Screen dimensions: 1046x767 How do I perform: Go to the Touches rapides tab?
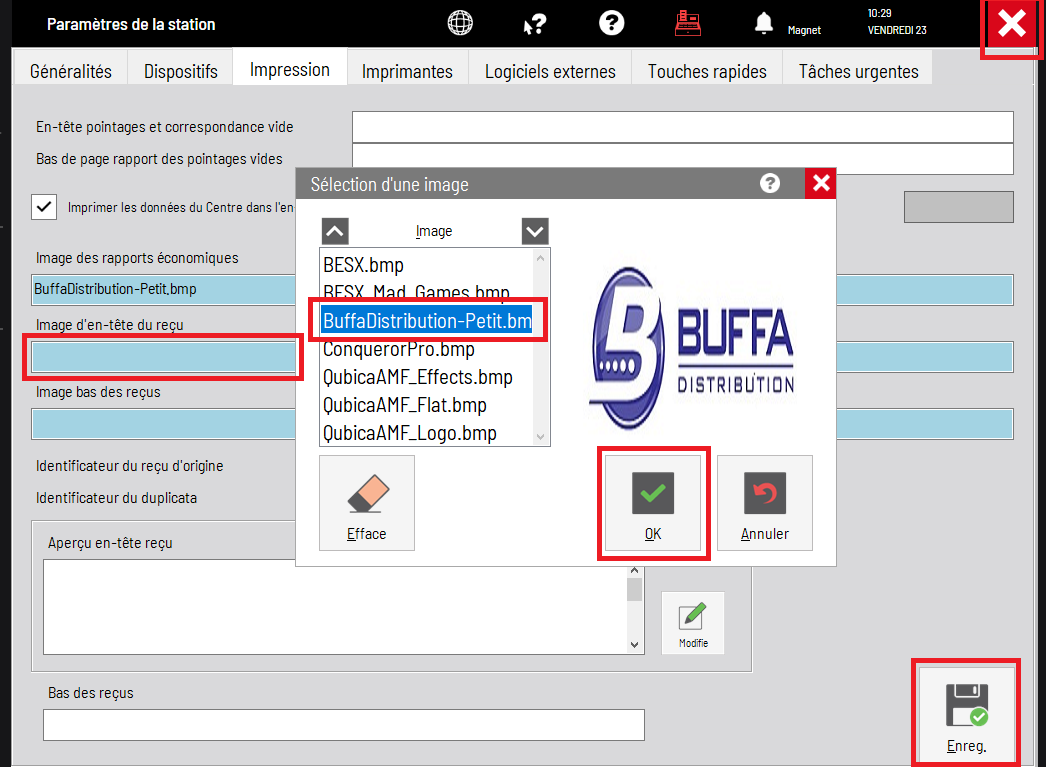click(707, 71)
